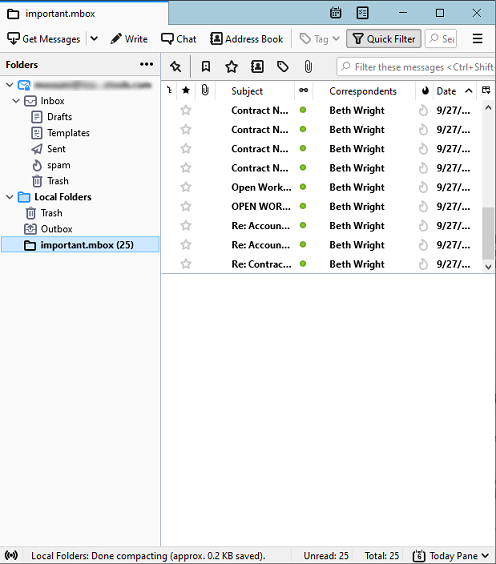Sort by Correspondents column
The height and width of the screenshot is (564, 496).
click(x=363, y=91)
